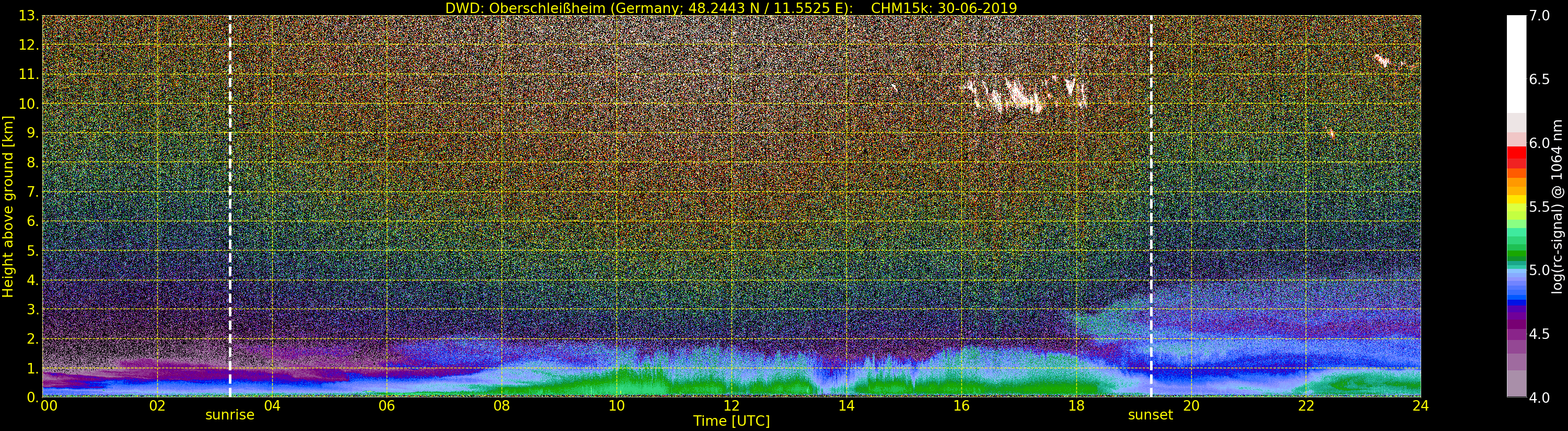Click the '6.' tick on the height axis
Screen dimensions: 1568x431
pos(32,221)
